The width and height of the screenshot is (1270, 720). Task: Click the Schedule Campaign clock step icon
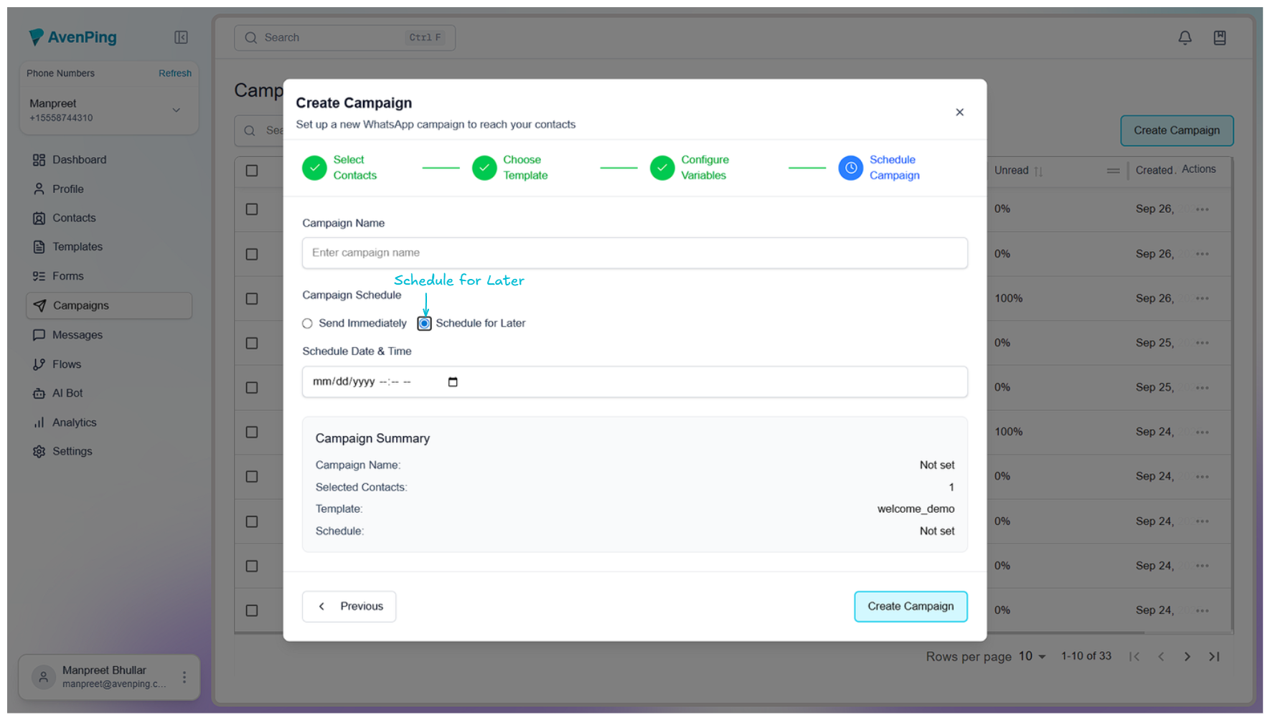point(850,168)
